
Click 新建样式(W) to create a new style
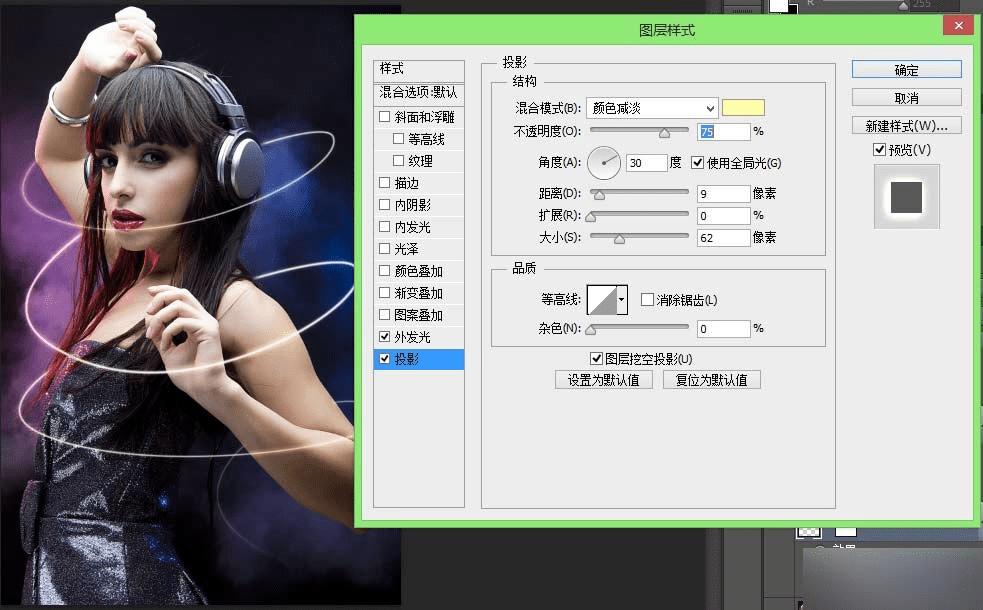(x=904, y=124)
